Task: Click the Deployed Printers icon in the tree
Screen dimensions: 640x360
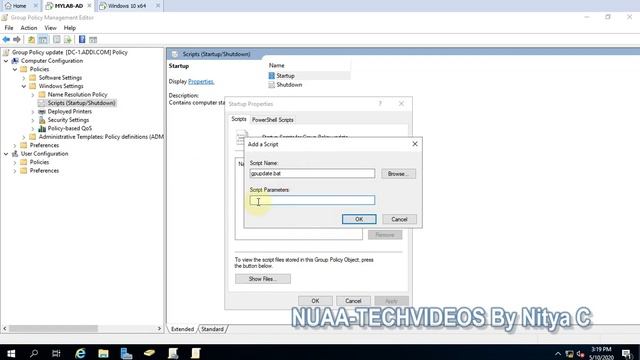Action: click(x=42, y=111)
